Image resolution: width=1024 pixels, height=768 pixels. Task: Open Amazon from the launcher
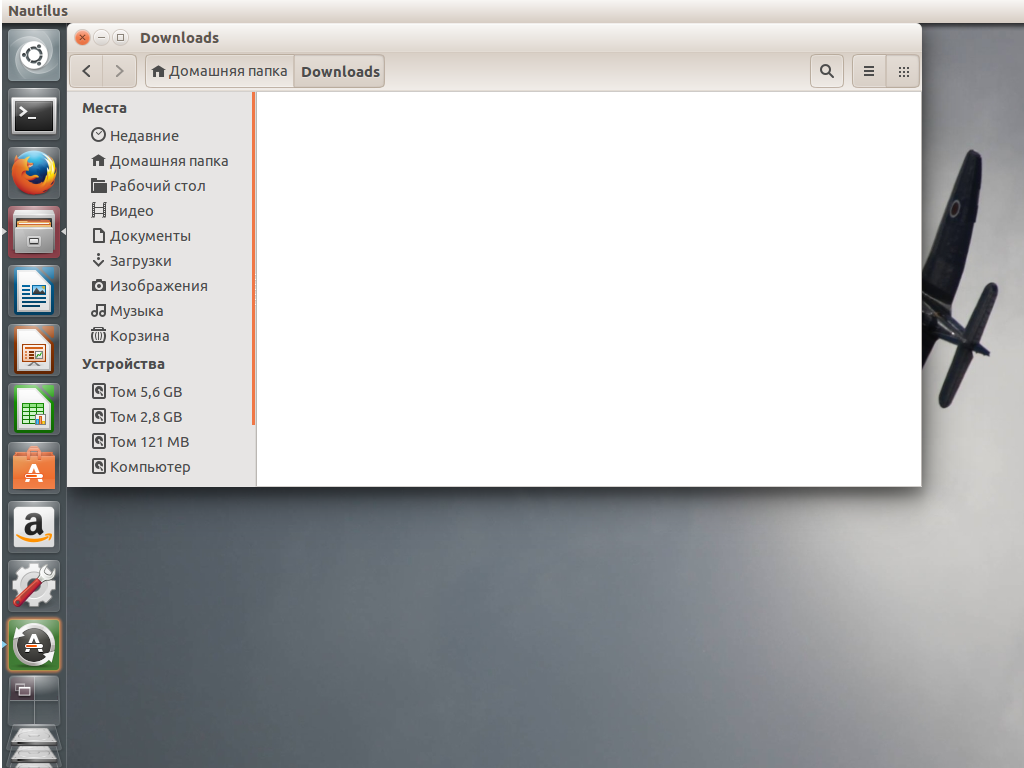(x=34, y=527)
